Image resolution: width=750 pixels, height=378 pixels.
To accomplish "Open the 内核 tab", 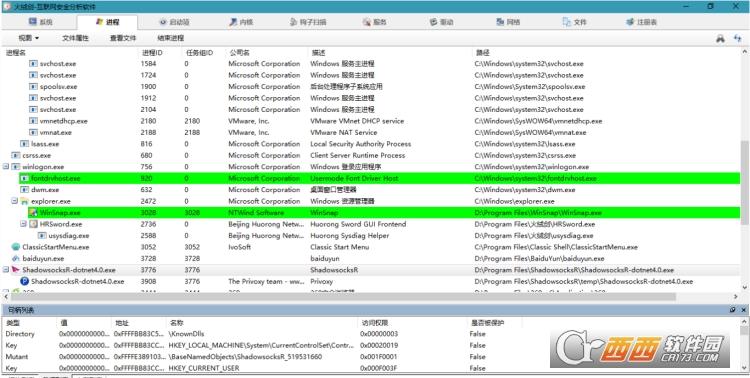I will click(241, 22).
